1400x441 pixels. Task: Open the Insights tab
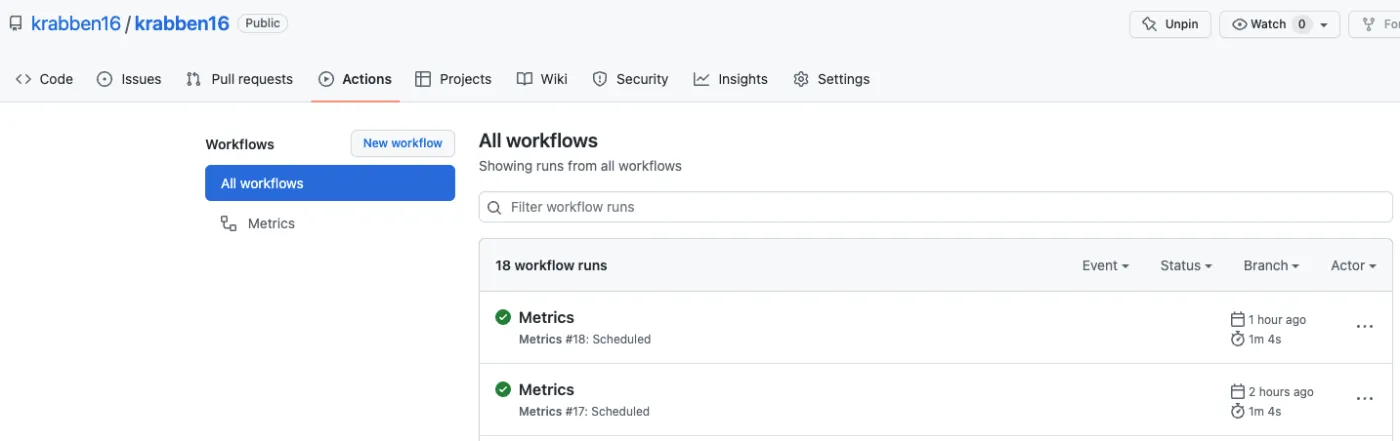731,79
